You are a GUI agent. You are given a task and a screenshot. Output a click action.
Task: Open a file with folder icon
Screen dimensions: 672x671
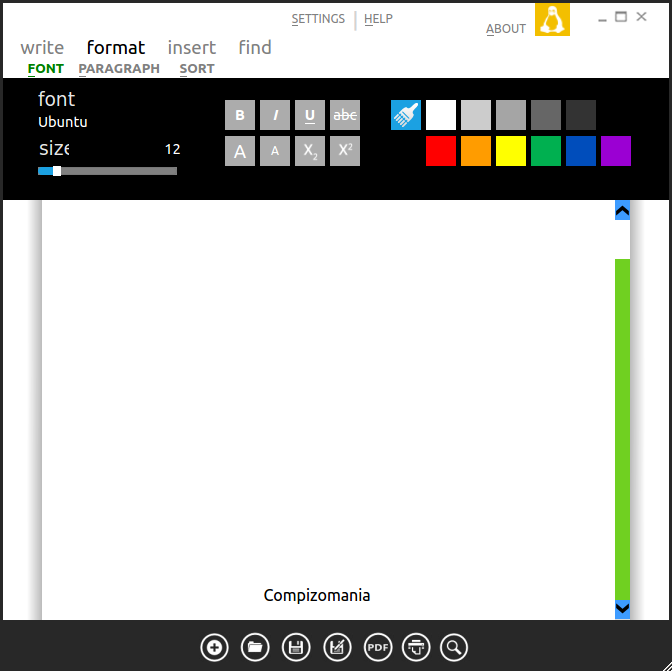[x=255, y=647]
